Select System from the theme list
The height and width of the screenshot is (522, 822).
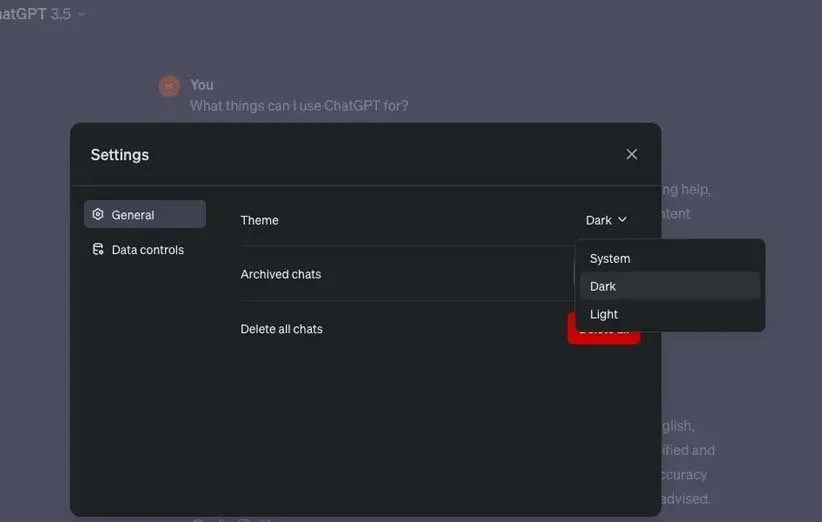pos(610,259)
